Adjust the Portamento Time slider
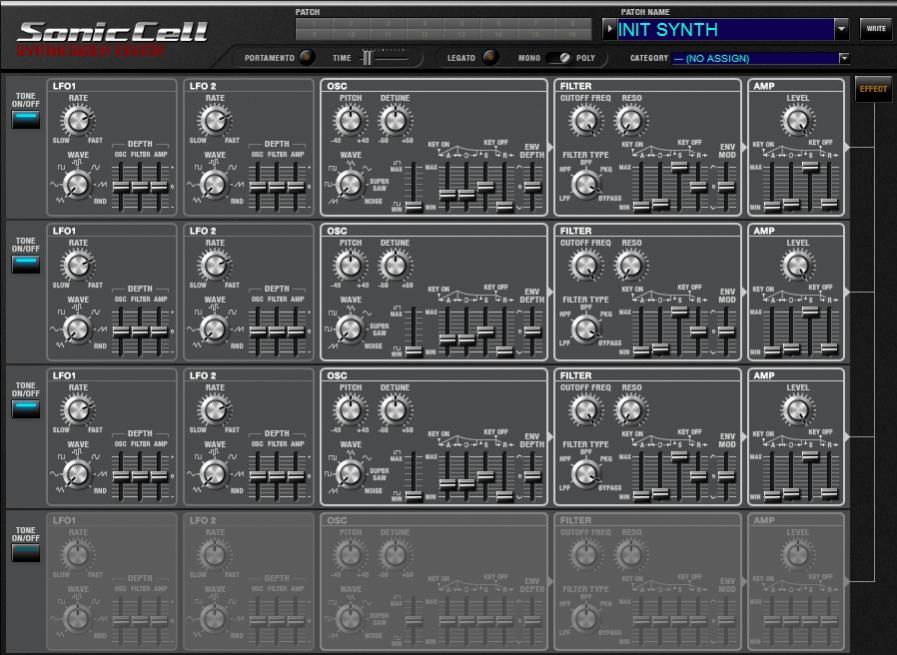The height and width of the screenshot is (655, 897). coord(367,58)
